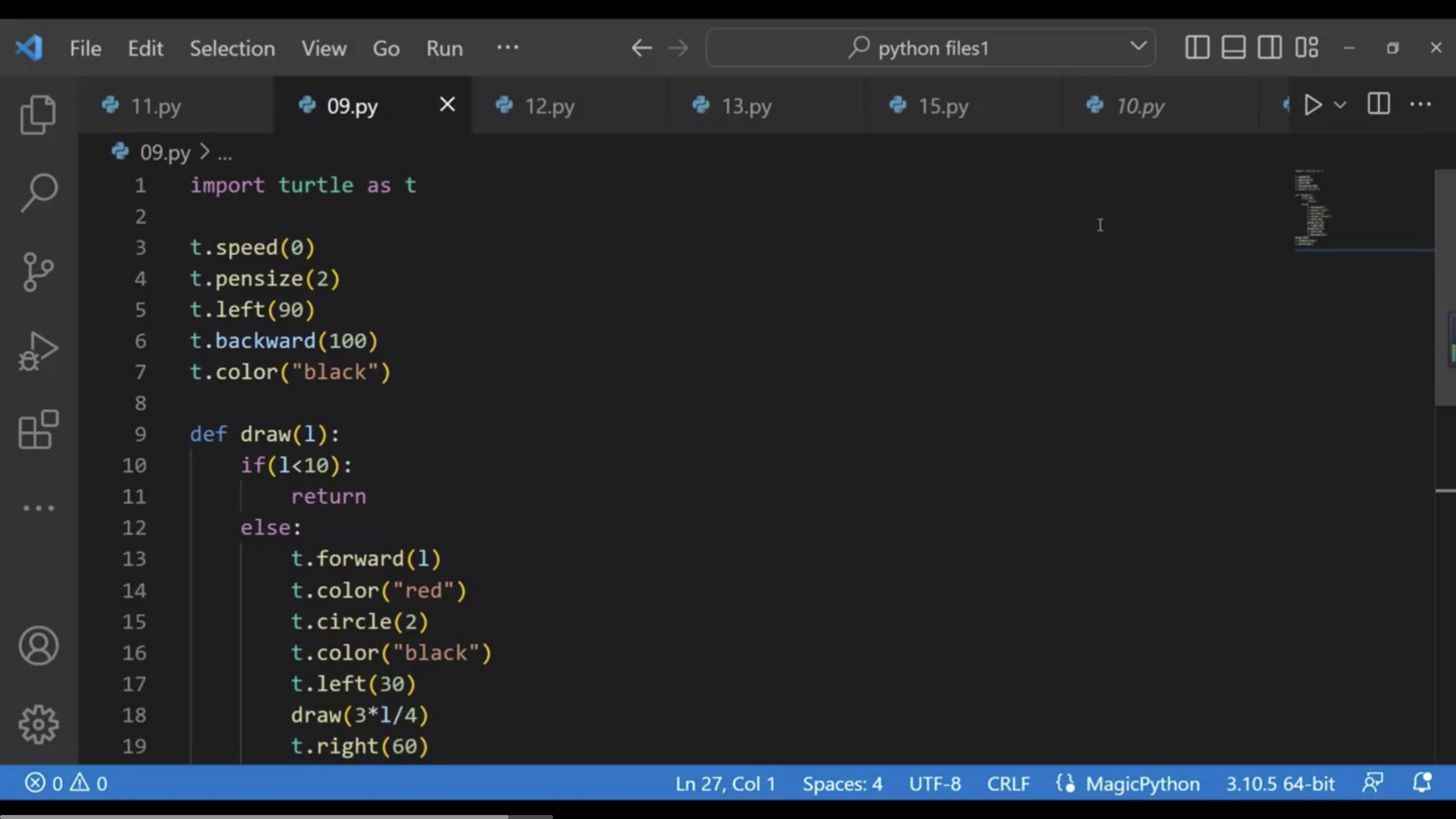
Task: Change indentation via Spaces: 4
Action: click(843, 784)
